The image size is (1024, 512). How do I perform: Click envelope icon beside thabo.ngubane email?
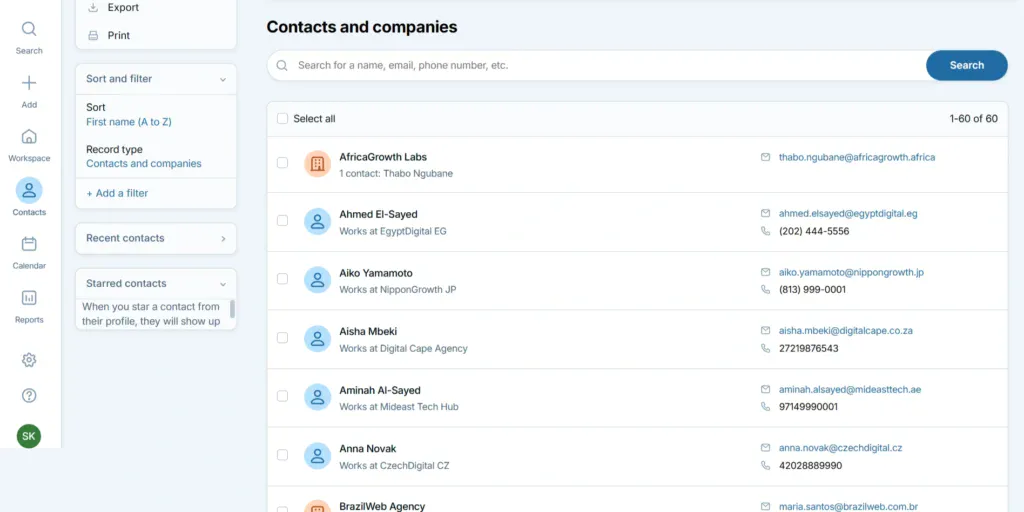tap(765, 157)
